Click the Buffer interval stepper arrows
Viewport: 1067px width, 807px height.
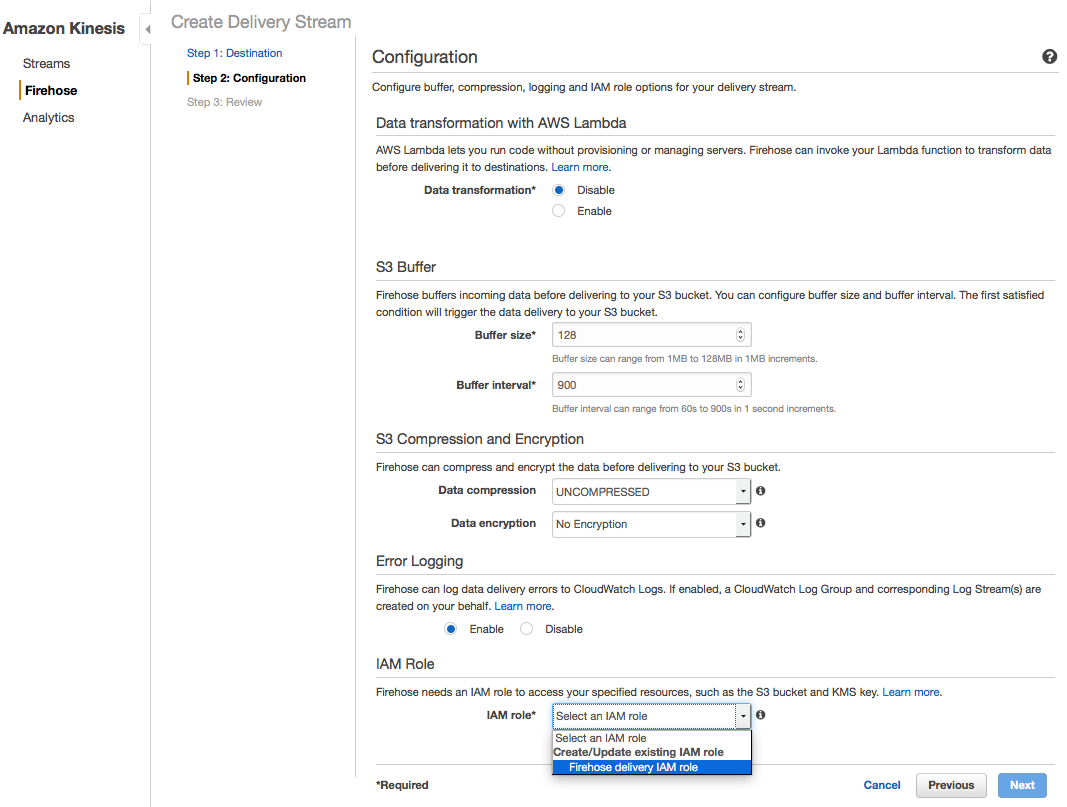740,385
